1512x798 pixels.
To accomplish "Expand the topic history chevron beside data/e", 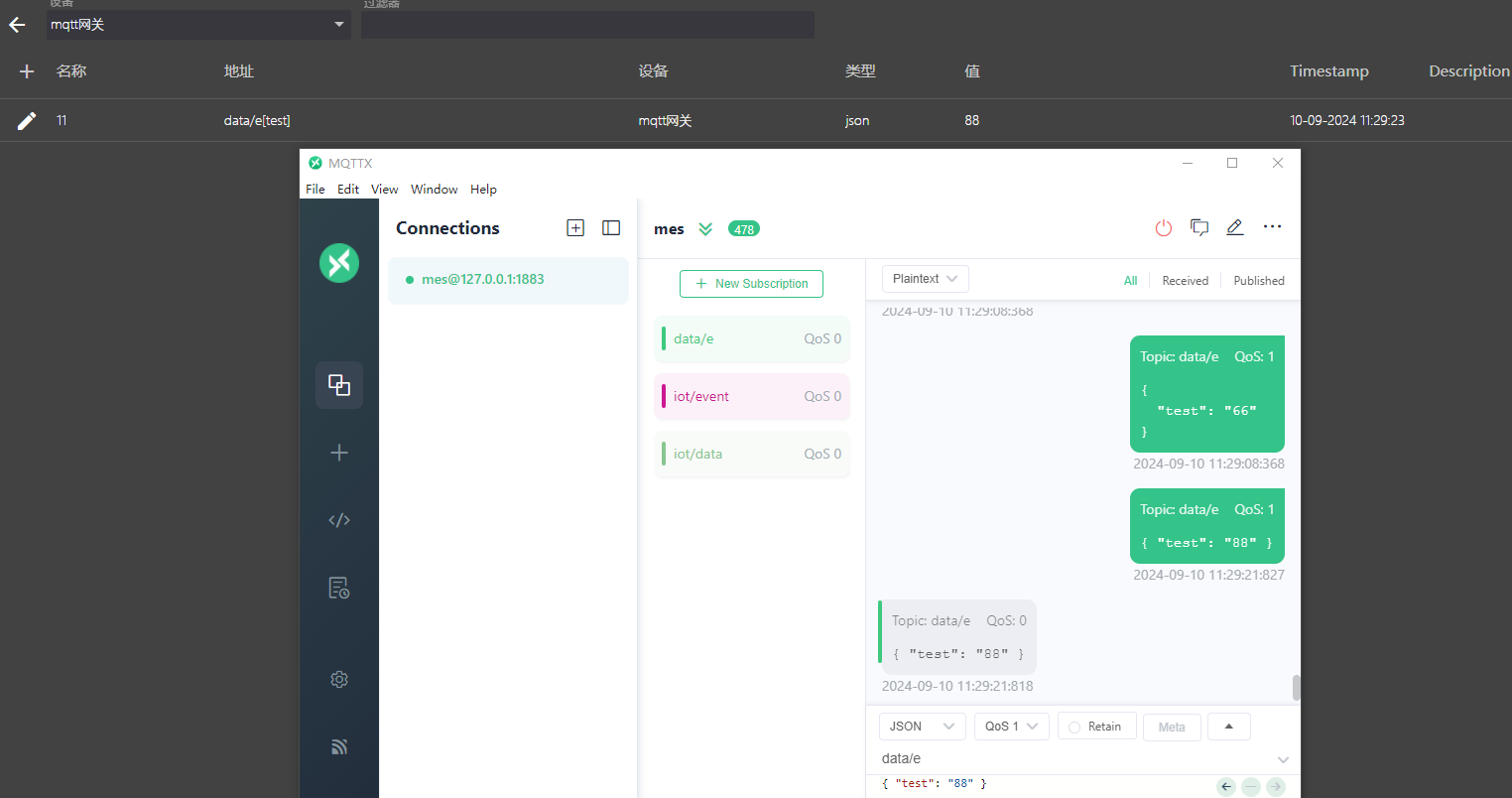I will coord(1283,759).
